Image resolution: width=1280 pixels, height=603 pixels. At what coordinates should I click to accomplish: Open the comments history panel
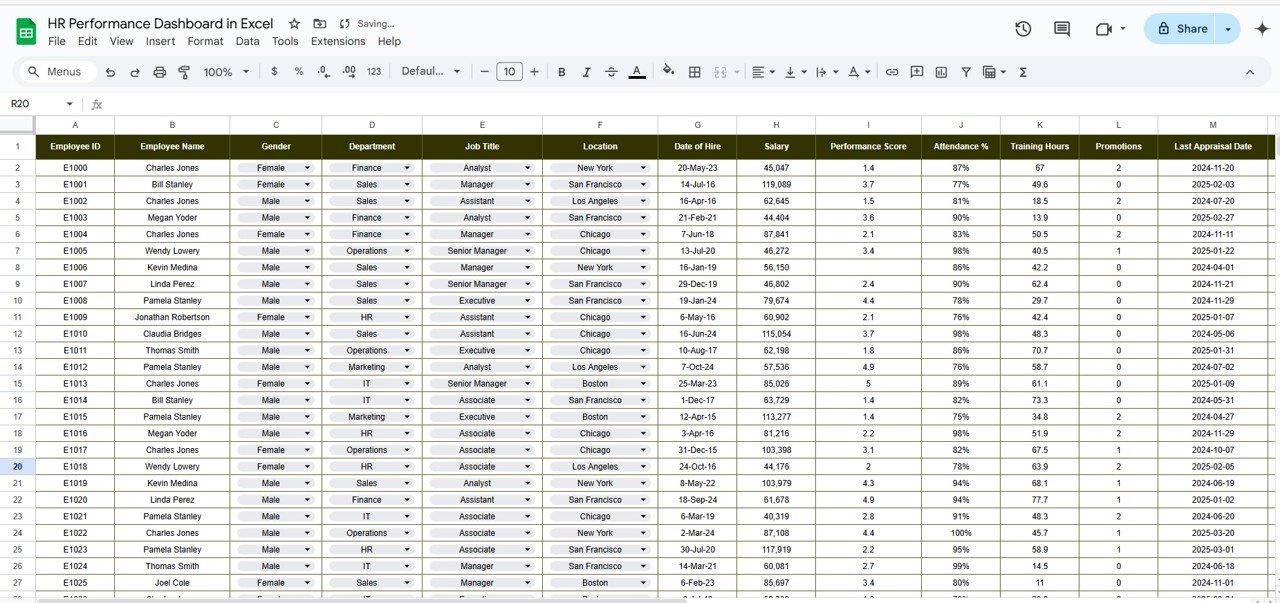[x=1062, y=29]
